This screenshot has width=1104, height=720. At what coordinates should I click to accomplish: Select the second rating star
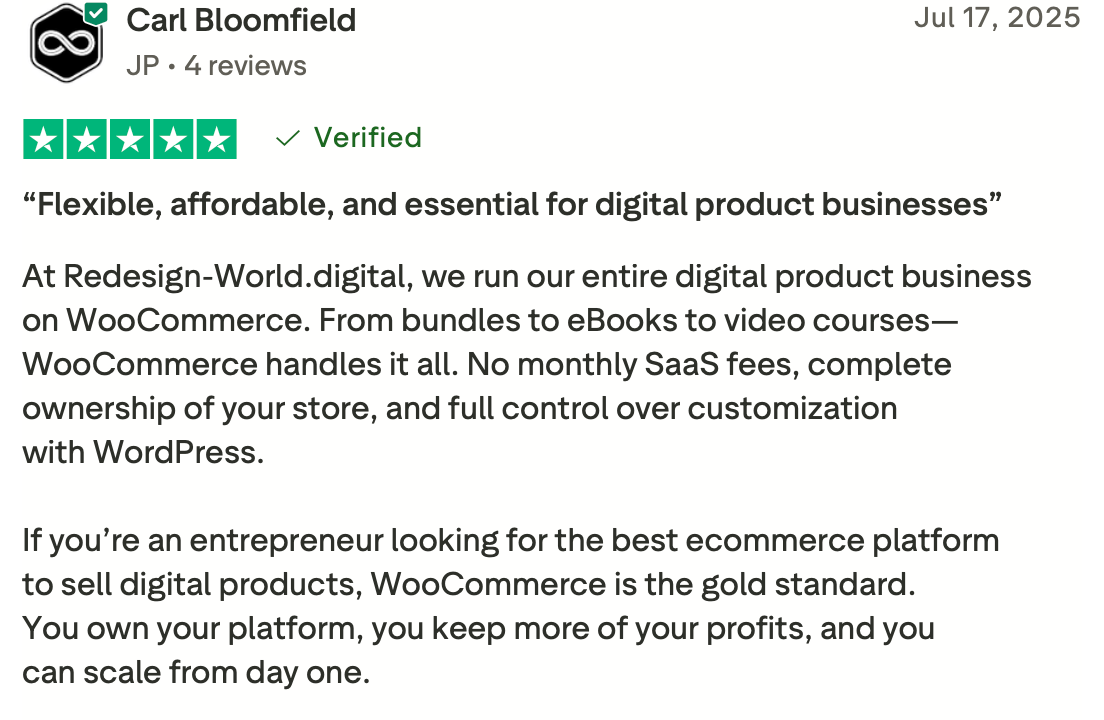(86, 139)
